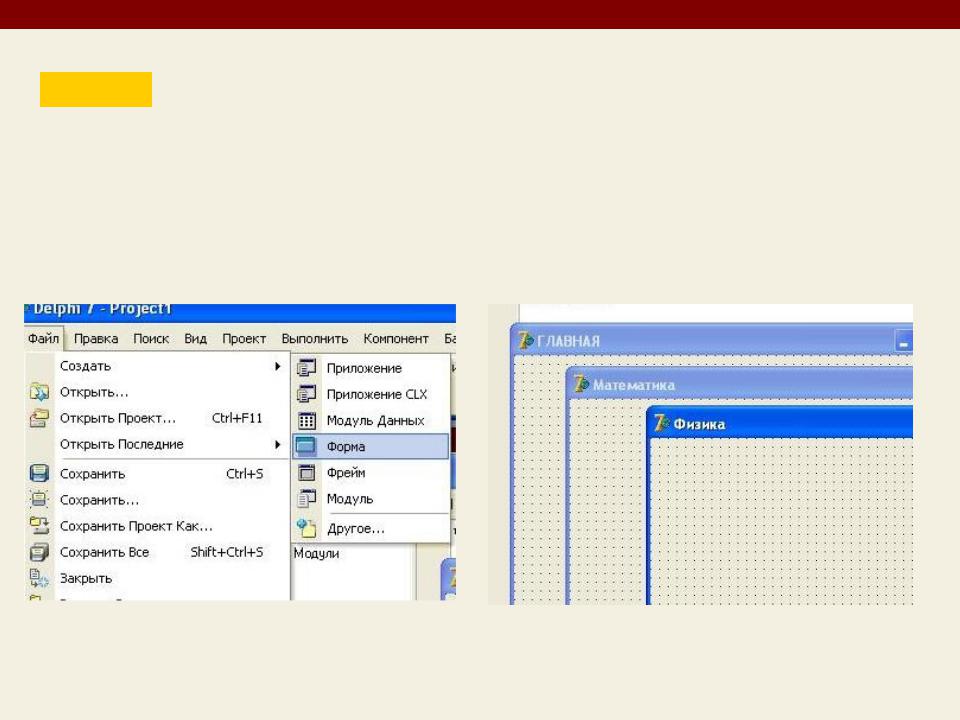This screenshot has width=960, height=720.
Task: Select Фрейм submenu entry
Action: pos(371,473)
